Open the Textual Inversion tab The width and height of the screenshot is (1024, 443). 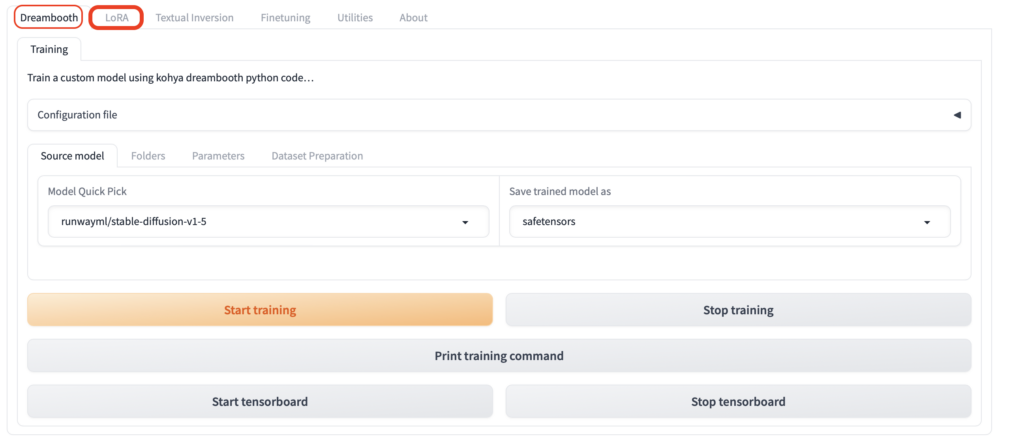pyautogui.click(x=194, y=18)
